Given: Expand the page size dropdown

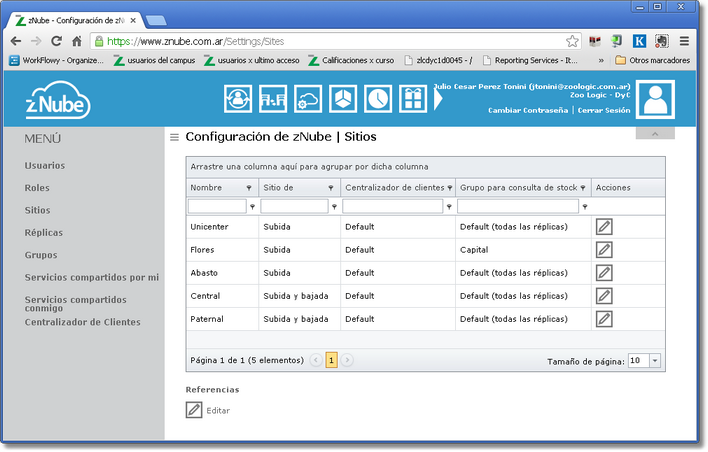Looking at the screenshot, I should pyautogui.click(x=655, y=361).
